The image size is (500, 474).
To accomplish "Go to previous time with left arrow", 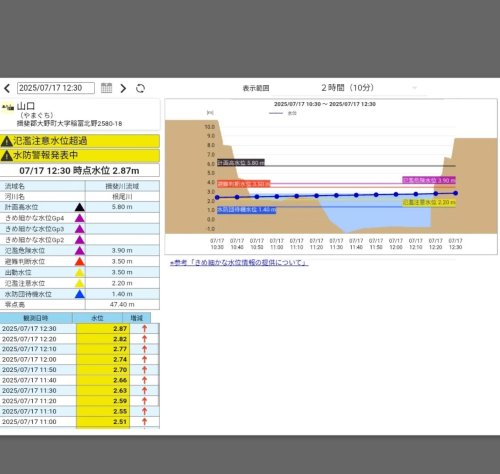I will [7, 88].
